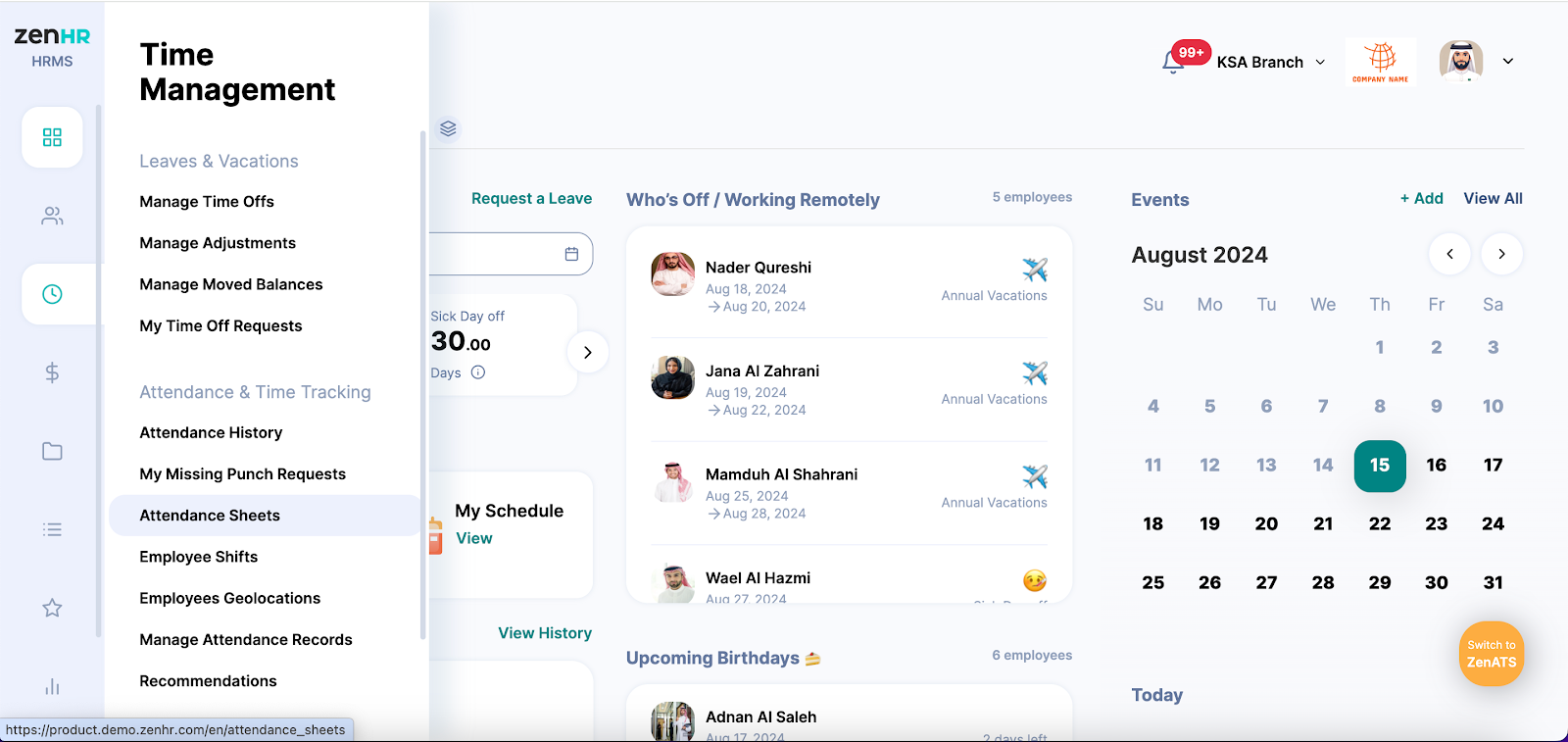Click August 2024 month heading

tap(1200, 255)
